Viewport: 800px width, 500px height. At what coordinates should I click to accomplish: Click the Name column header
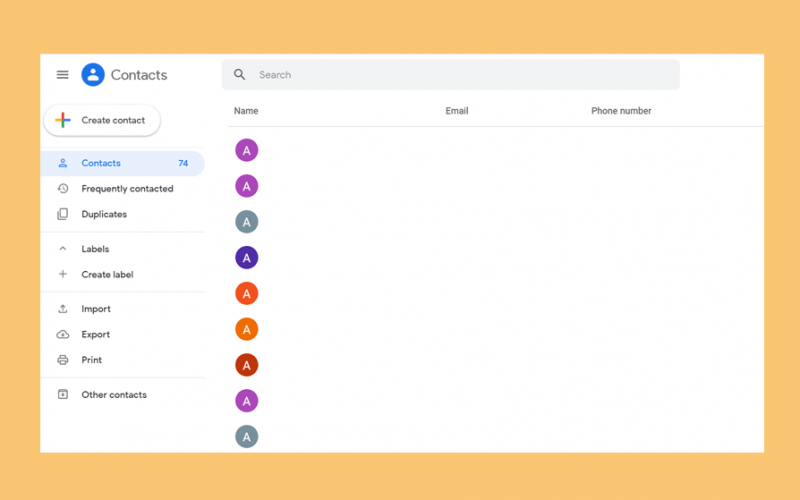pyautogui.click(x=246, y=111)
